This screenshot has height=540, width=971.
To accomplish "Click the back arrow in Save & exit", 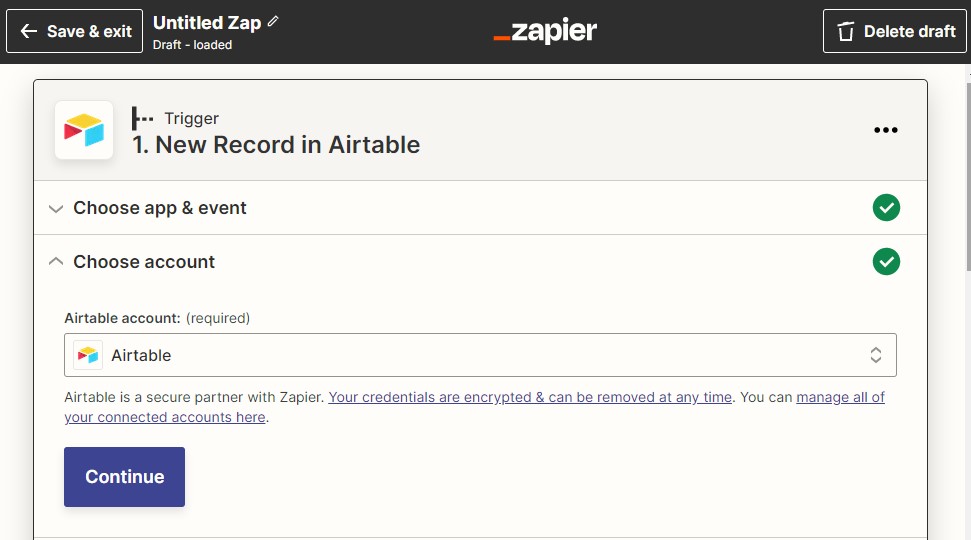I will tap(28, 31).
